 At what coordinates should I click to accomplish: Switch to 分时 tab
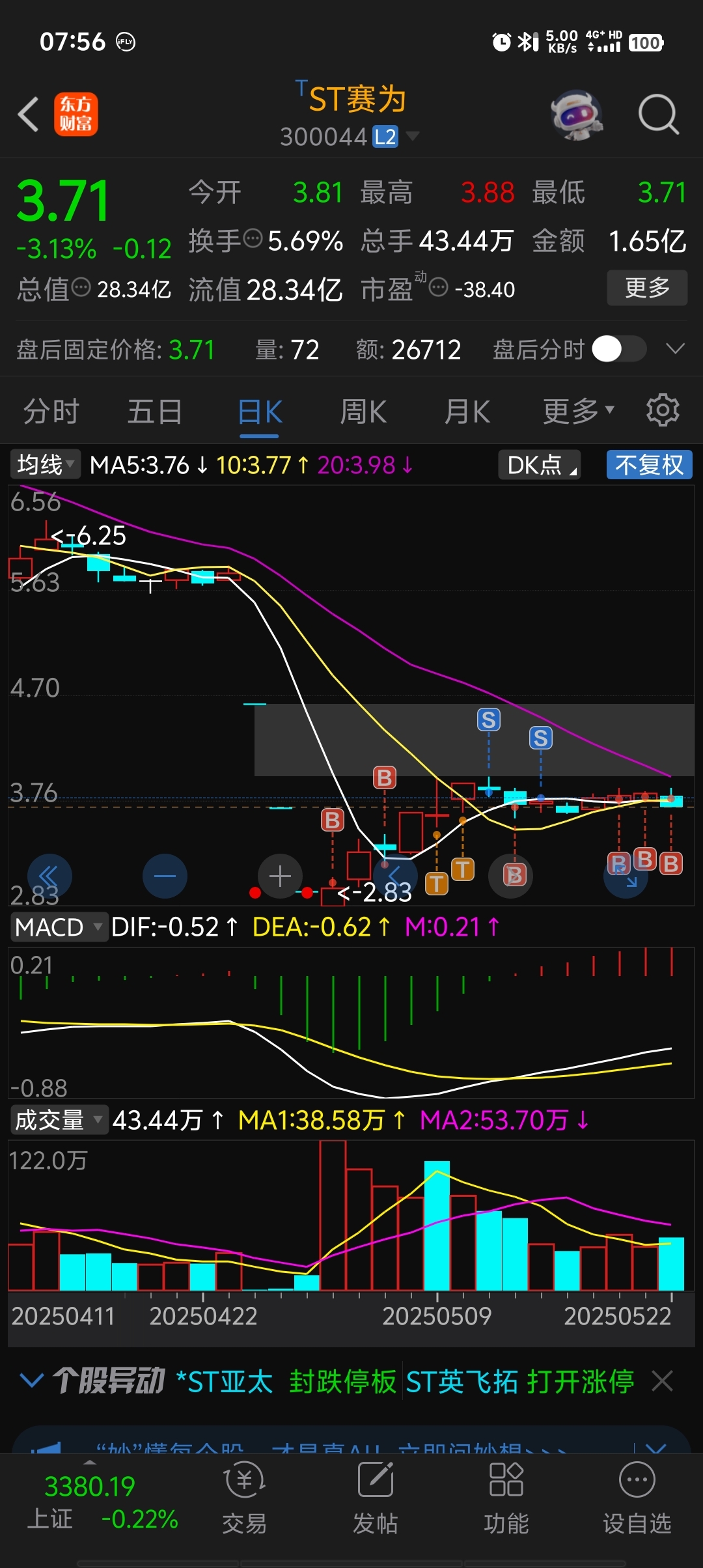click(51, 412)
